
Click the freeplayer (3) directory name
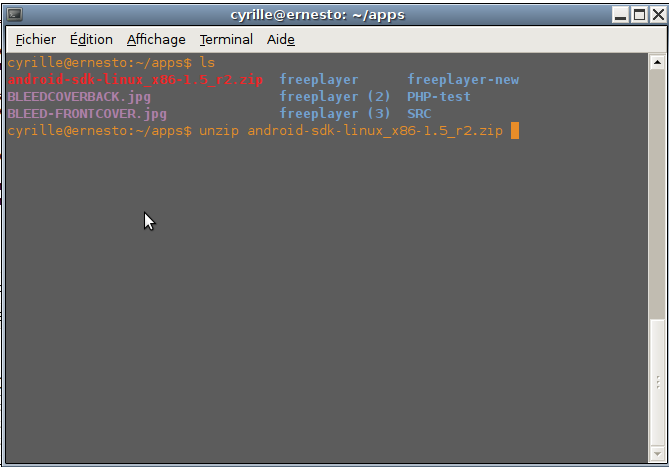pos(335,114)
